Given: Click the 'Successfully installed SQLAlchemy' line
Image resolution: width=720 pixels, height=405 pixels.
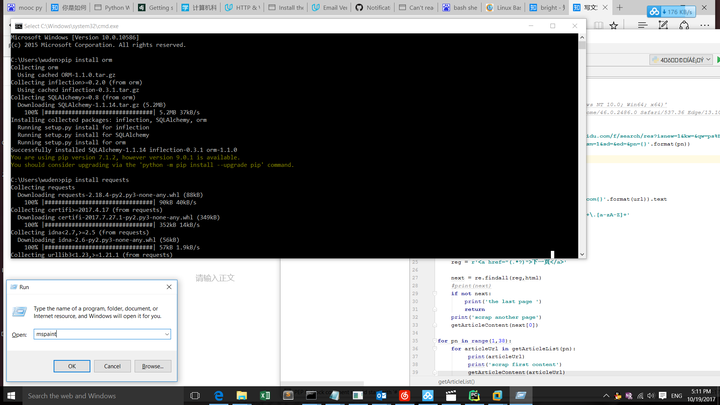Looking at the screenshot, I should tap(124, 150).
